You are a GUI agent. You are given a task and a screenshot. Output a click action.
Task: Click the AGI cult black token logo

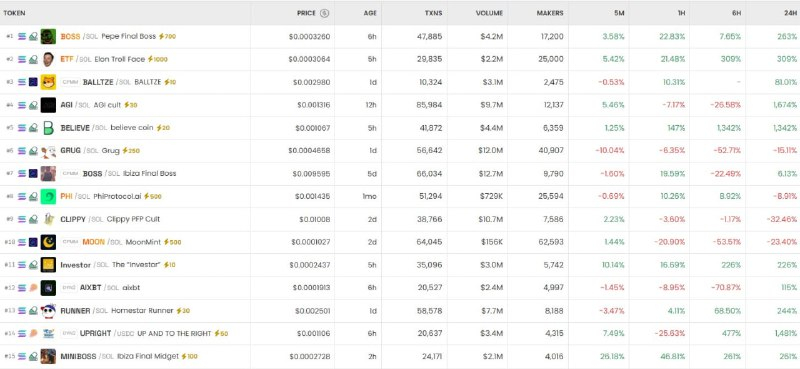tap(48, 105)
